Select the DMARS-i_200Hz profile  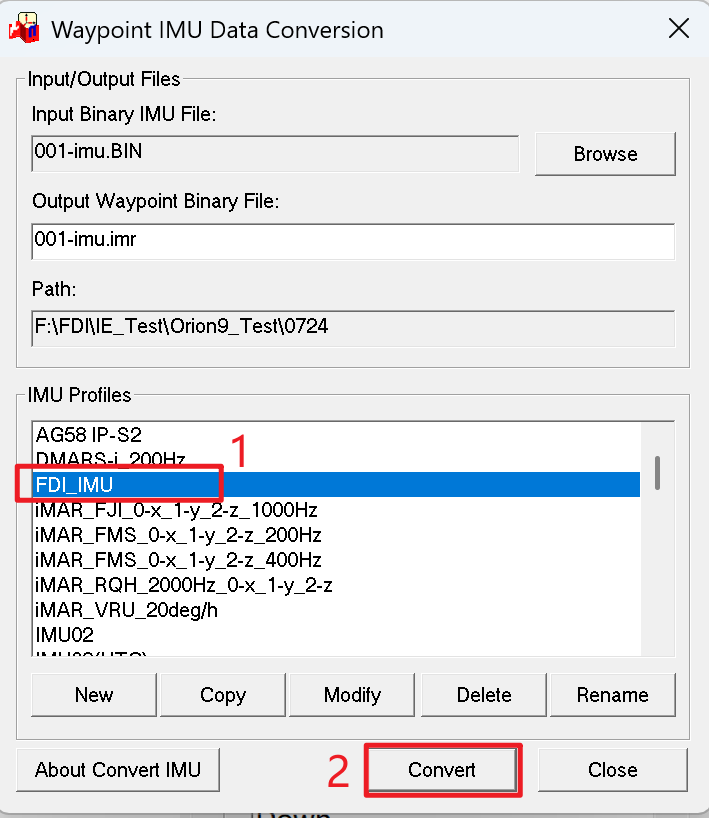(x=337, y=460)
